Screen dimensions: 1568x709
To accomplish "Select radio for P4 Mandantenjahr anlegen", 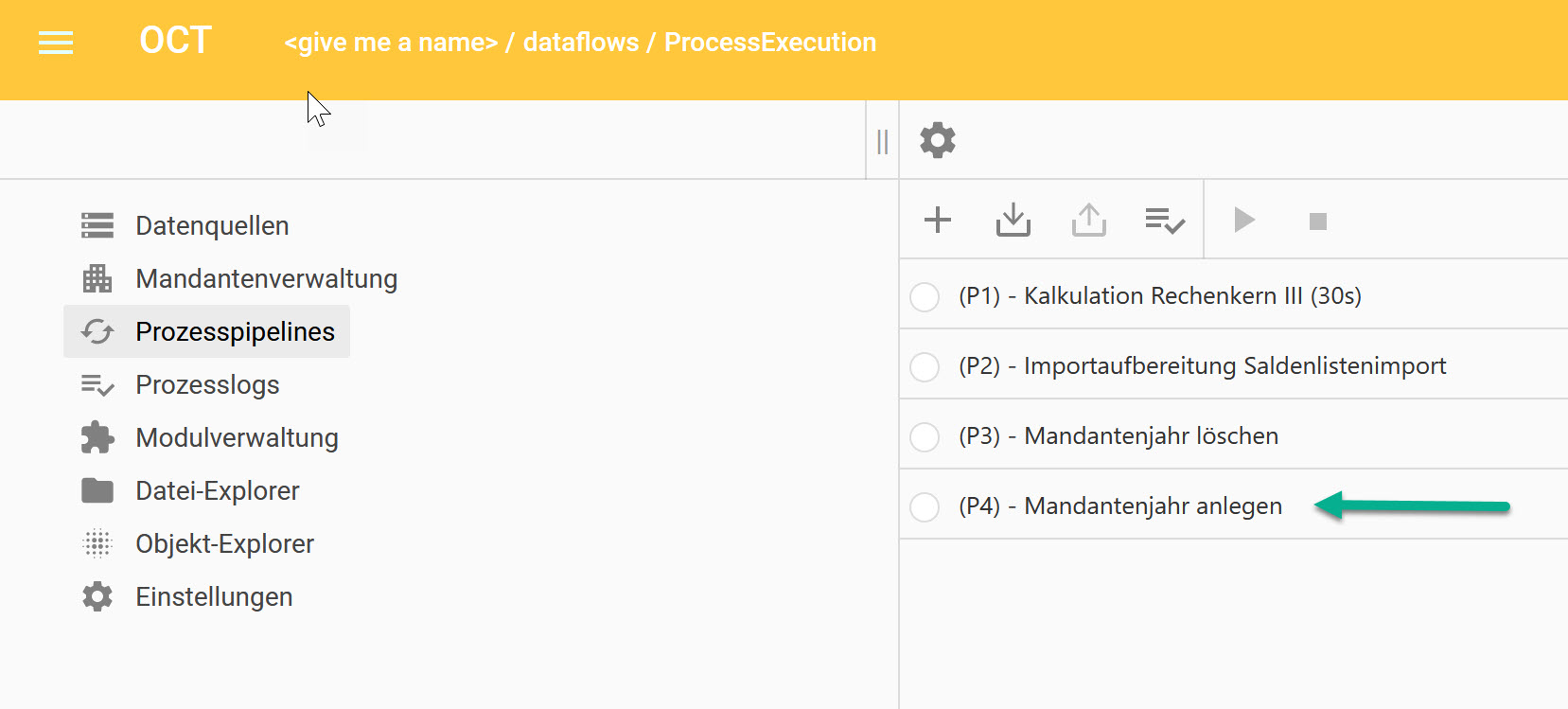I will tap(925, 506).
